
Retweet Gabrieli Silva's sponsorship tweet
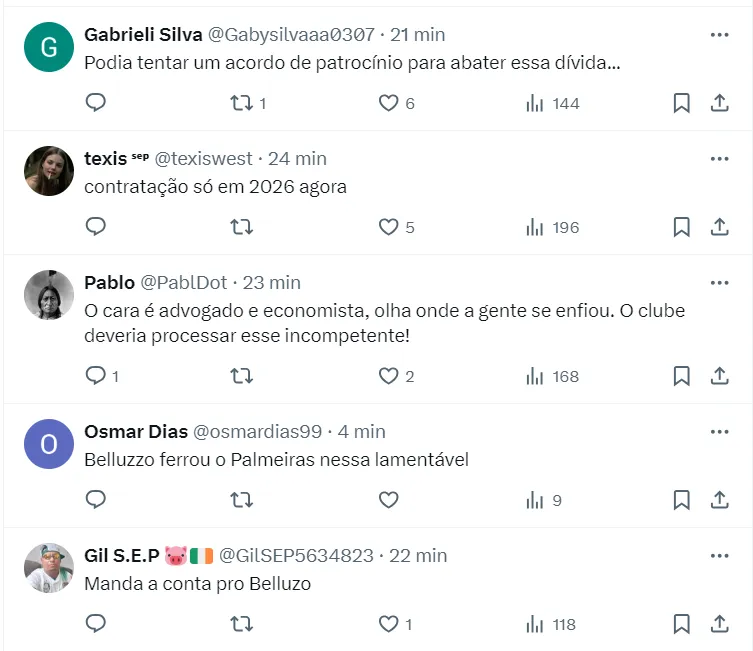[241, 103]
